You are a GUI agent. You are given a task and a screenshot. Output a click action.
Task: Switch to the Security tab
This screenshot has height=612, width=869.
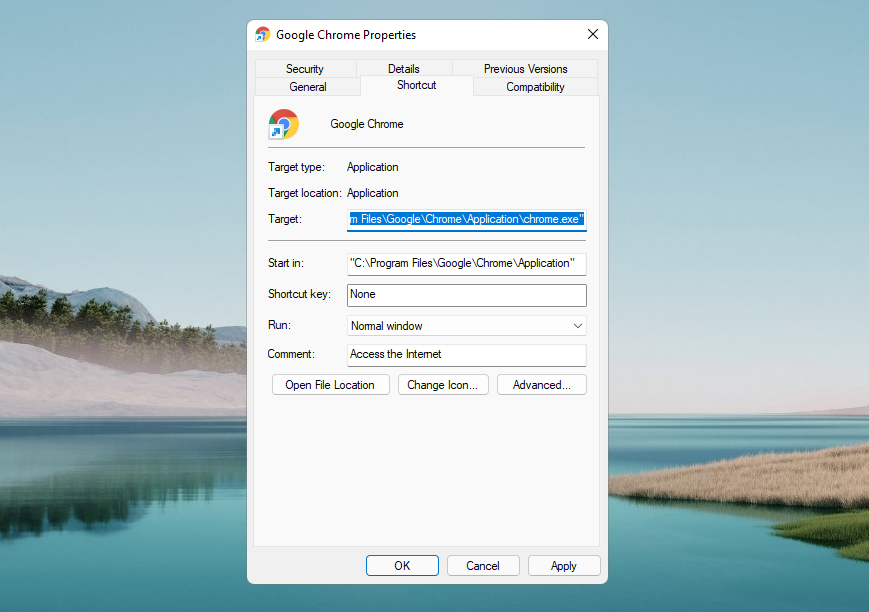pos(305,69)
